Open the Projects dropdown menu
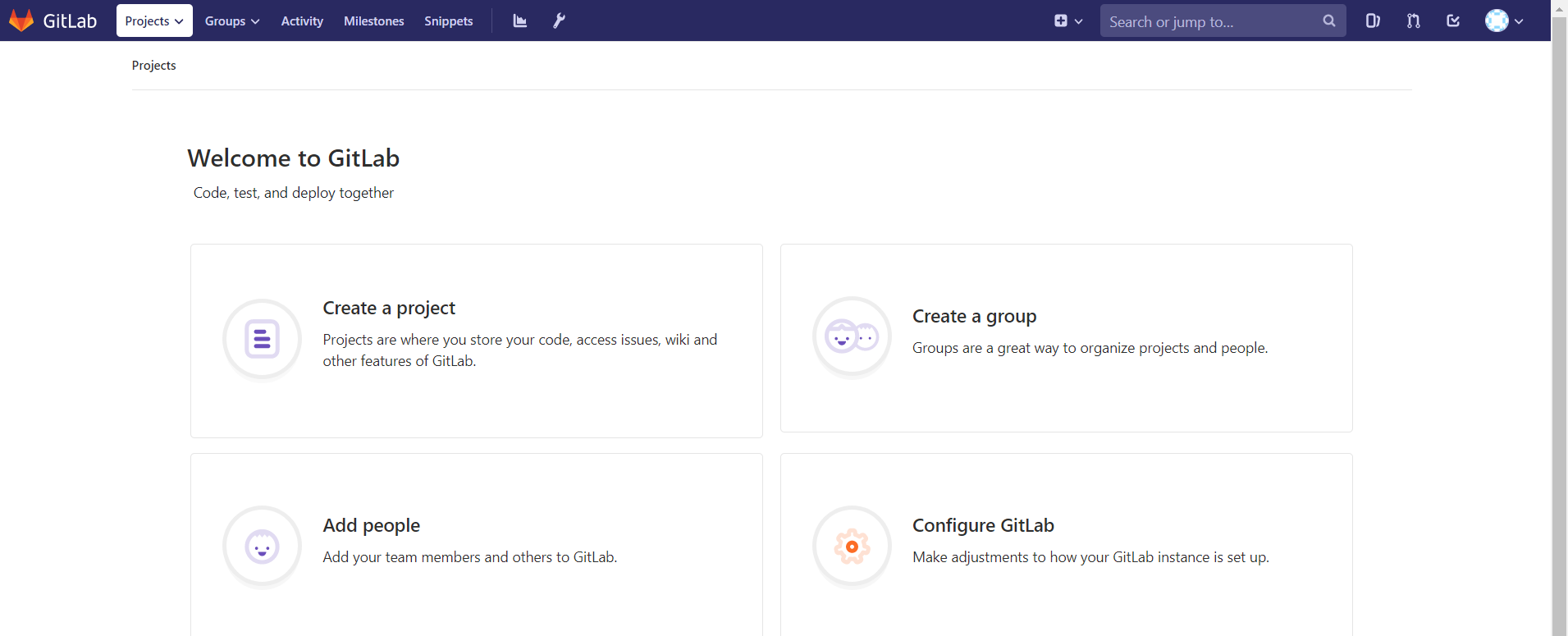 (154, 21)
